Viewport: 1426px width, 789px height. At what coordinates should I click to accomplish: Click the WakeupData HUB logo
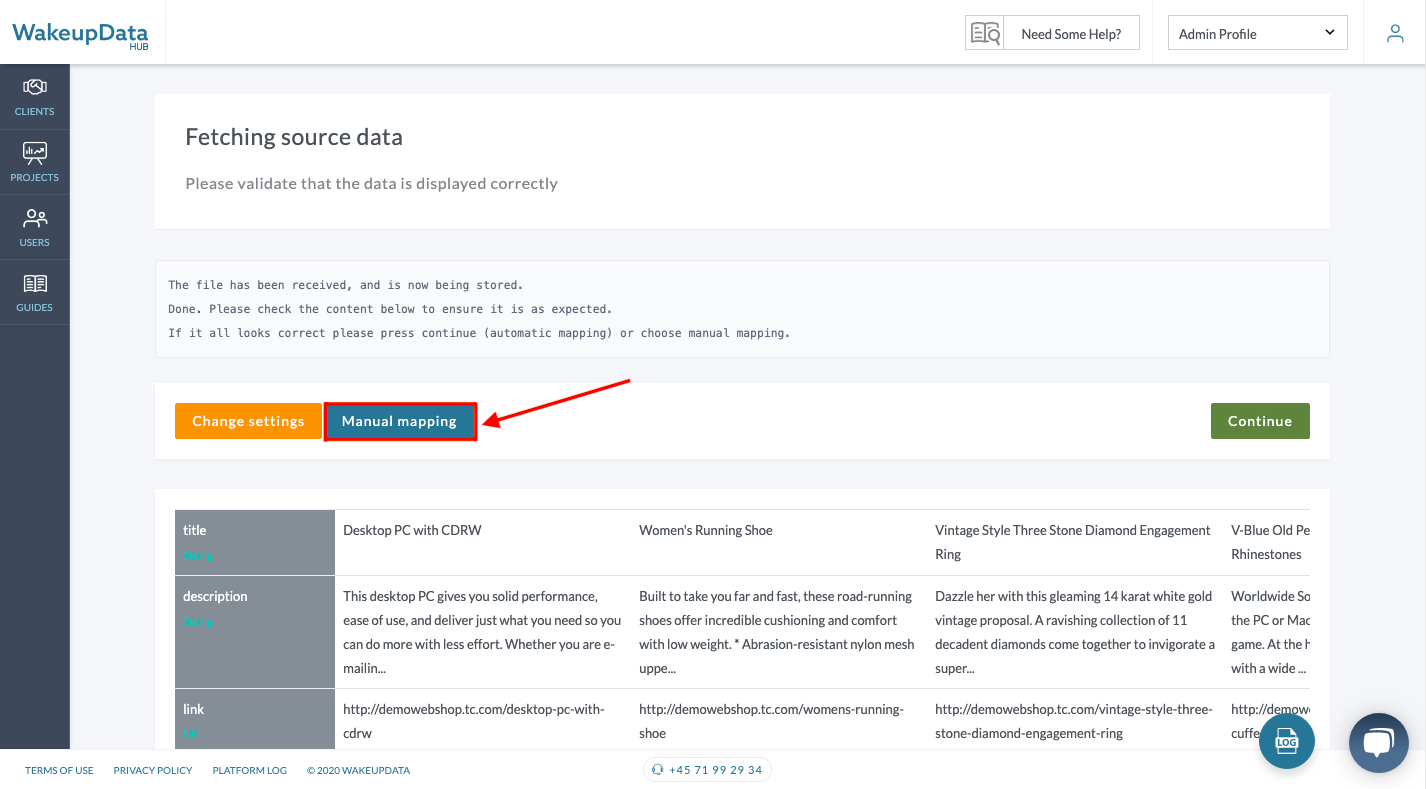(x=80, y=34)
